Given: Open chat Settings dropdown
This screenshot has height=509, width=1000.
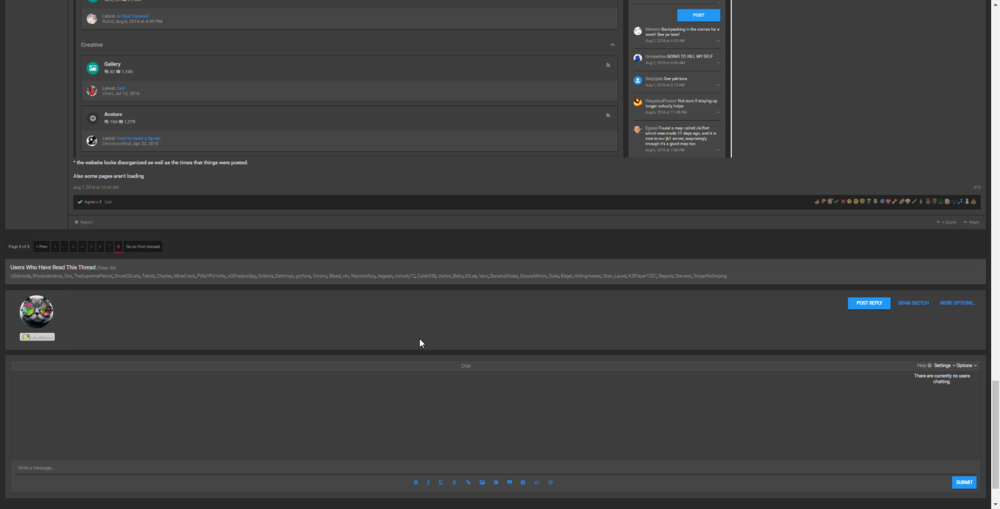Looking at the screenshot, I should point(945,365).
